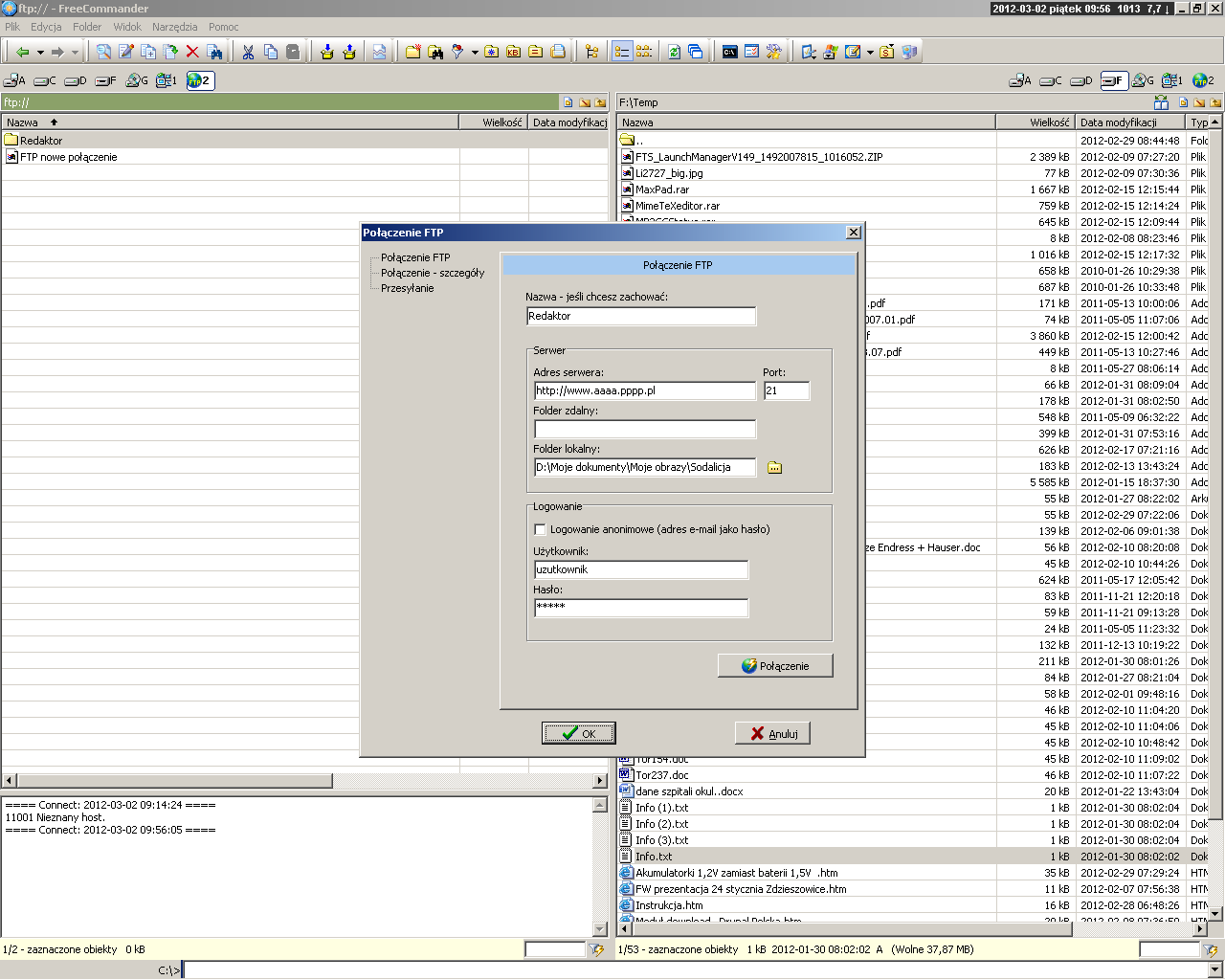Select Przesyłanie tree item

coord(408,288)
